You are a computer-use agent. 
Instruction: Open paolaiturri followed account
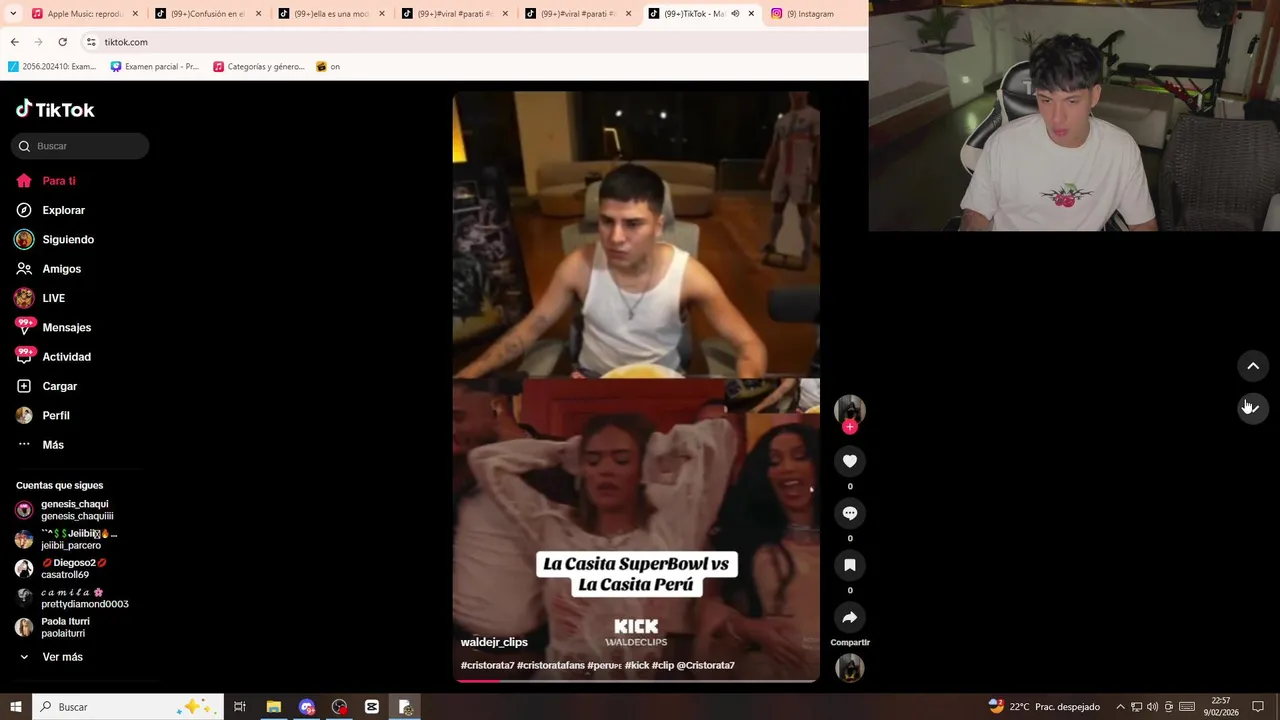click(52, 627)
